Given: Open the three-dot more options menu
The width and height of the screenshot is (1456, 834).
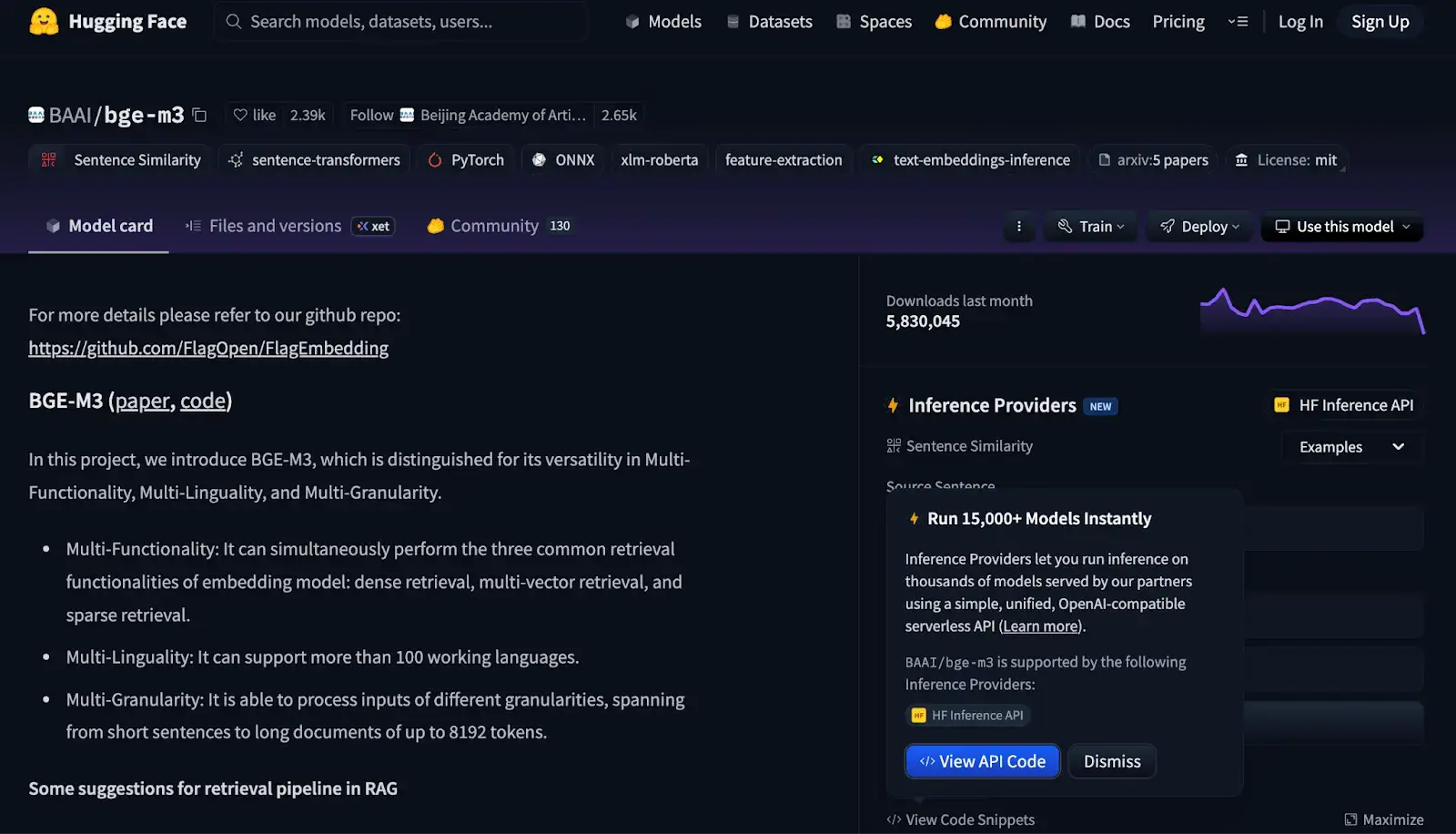Looking at the screenshot, I should coord(1018,227).
